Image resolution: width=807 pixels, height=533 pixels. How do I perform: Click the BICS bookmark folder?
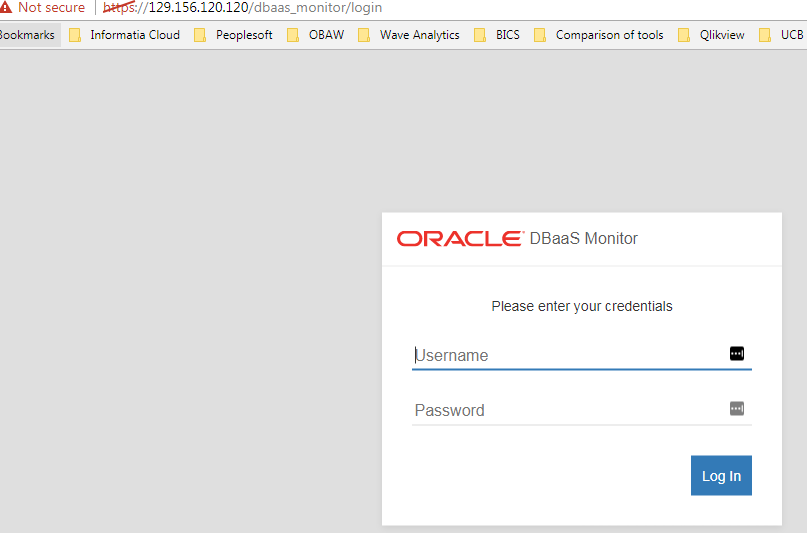(x=497, y=35)
